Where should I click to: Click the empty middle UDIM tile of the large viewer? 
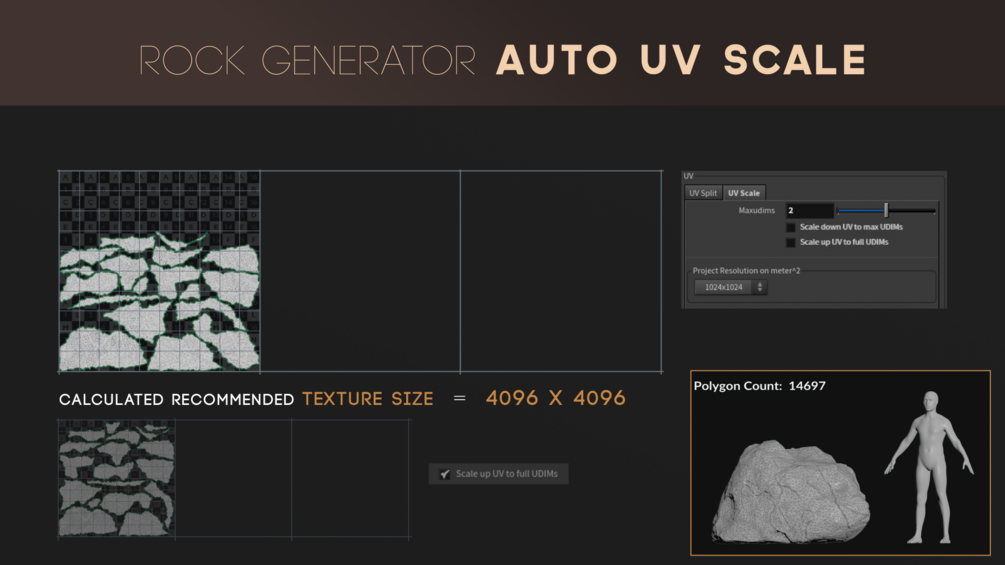pyautogui.click(x=360, y=271)
